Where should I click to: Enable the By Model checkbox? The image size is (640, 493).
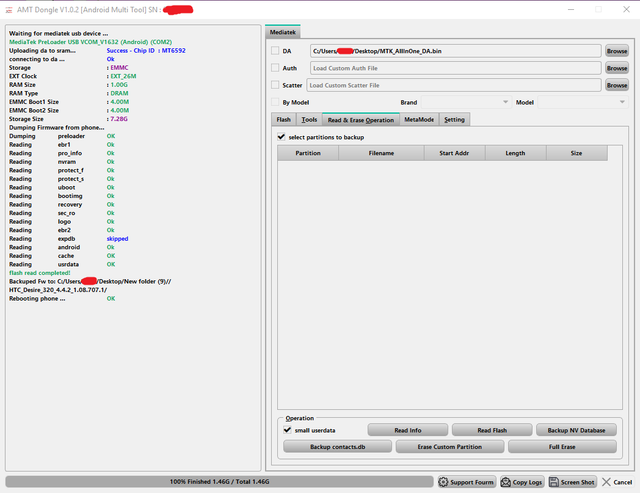click(x=275, y=102)
